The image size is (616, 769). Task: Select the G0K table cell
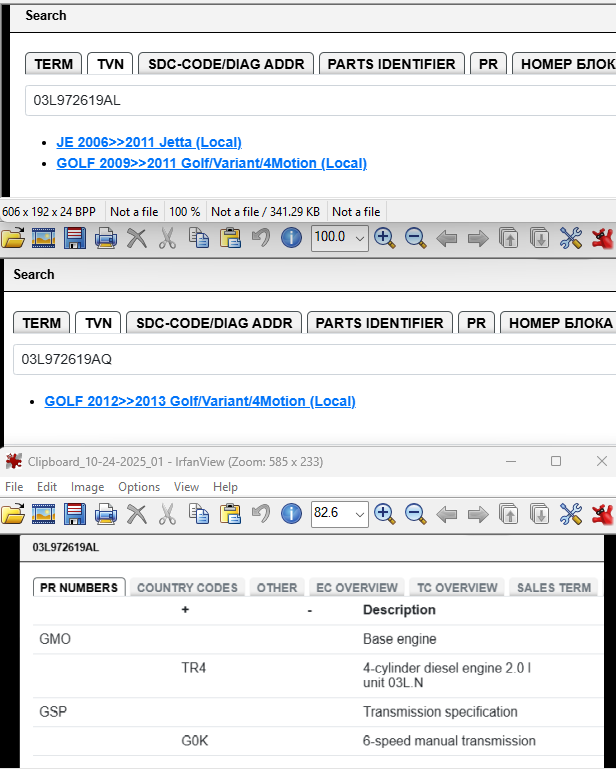pyautogui.click(x=195, y=741)
